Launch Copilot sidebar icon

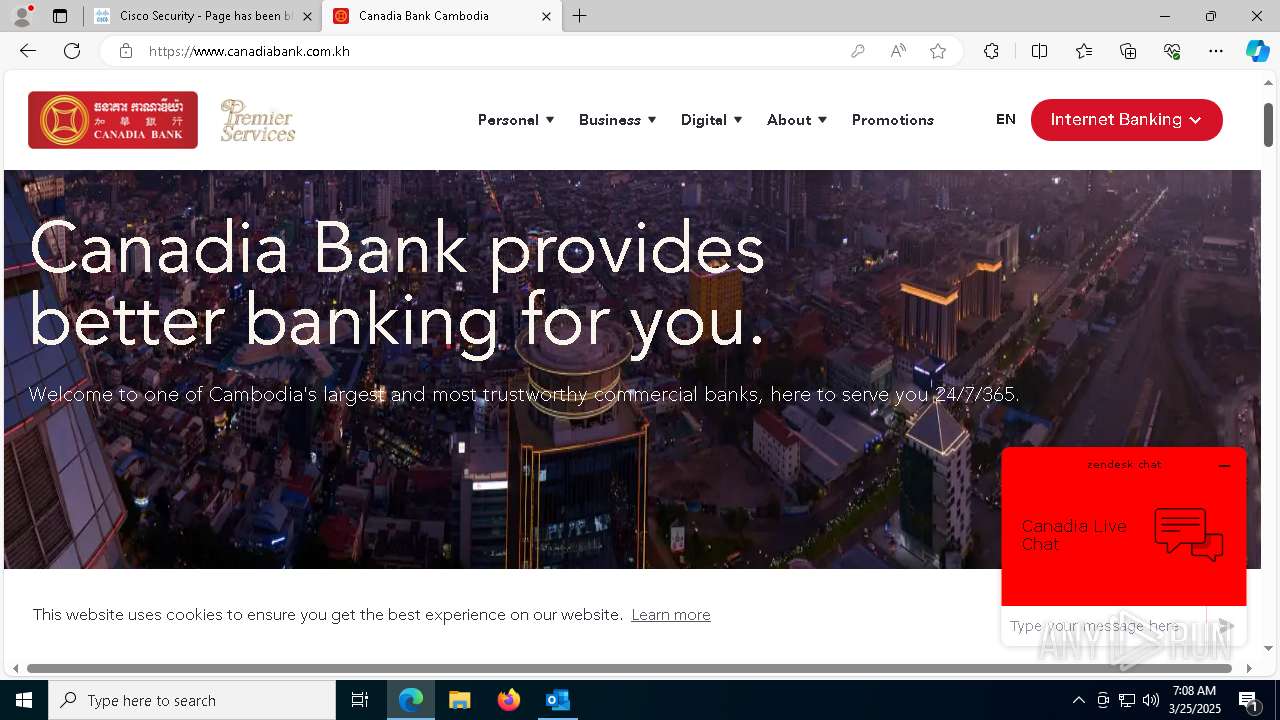pyautogui.click(x=1257, y=51)
